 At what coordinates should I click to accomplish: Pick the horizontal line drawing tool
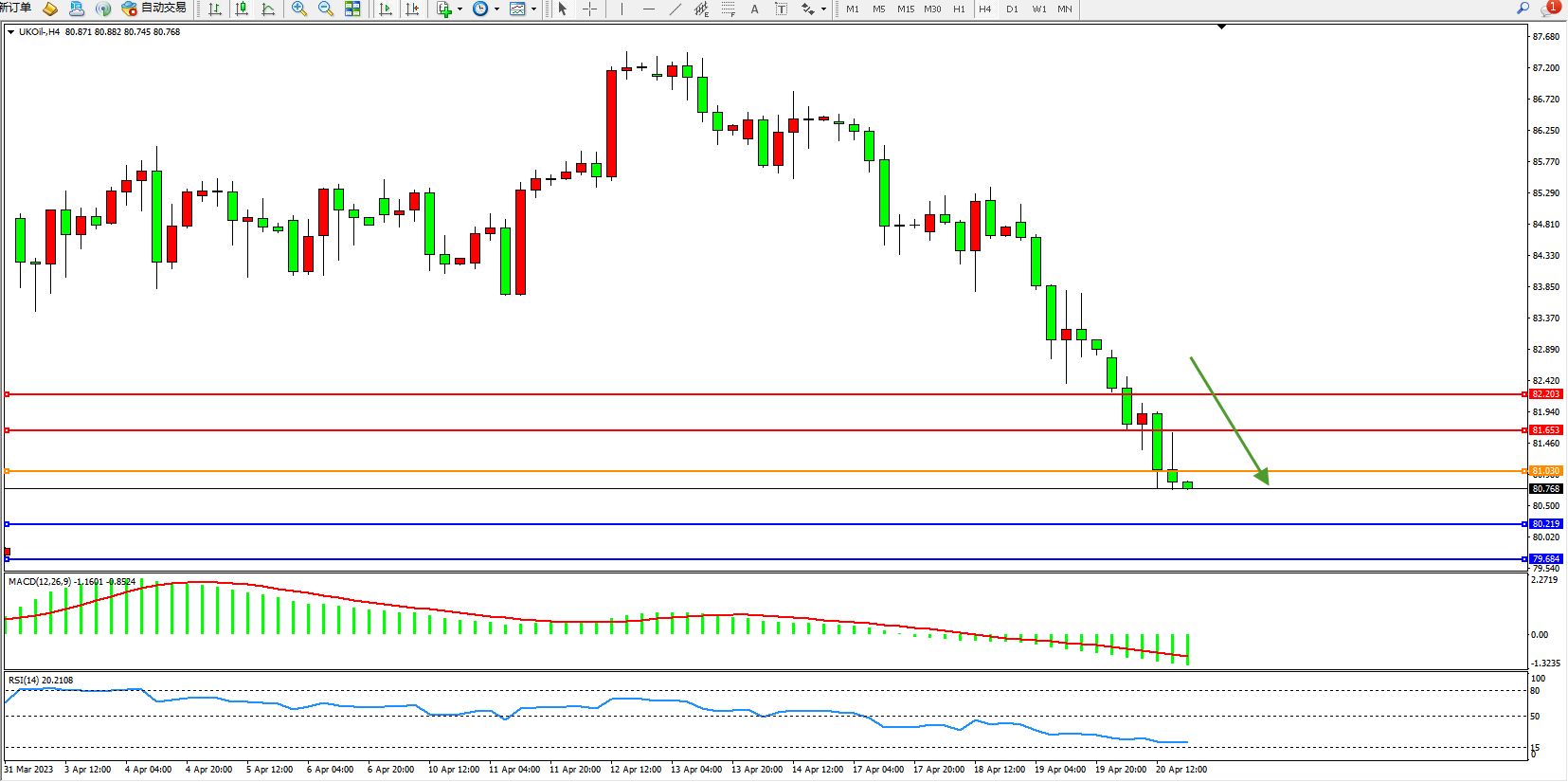click(648, 9)
